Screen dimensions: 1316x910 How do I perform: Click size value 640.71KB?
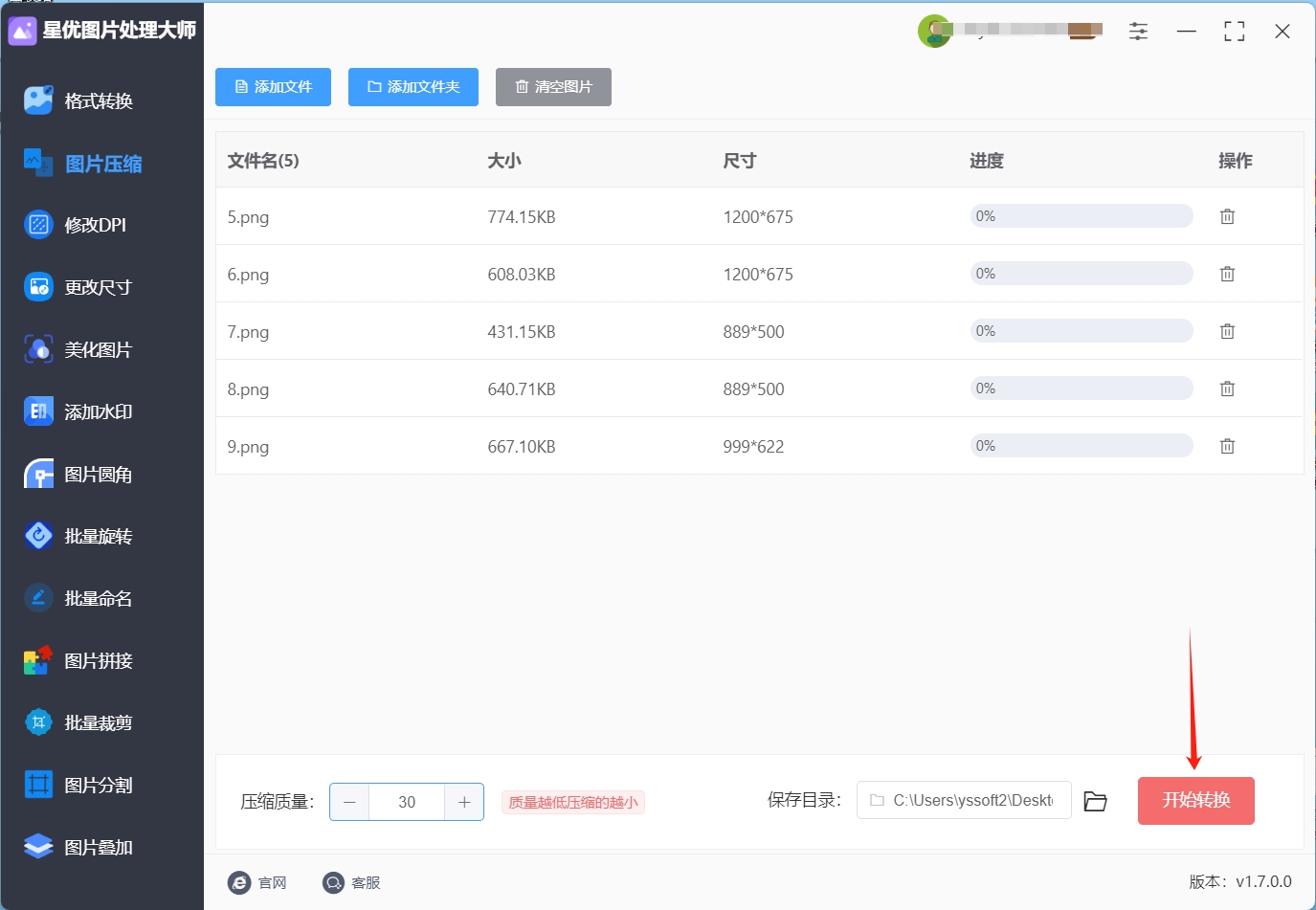coord(522,389)
